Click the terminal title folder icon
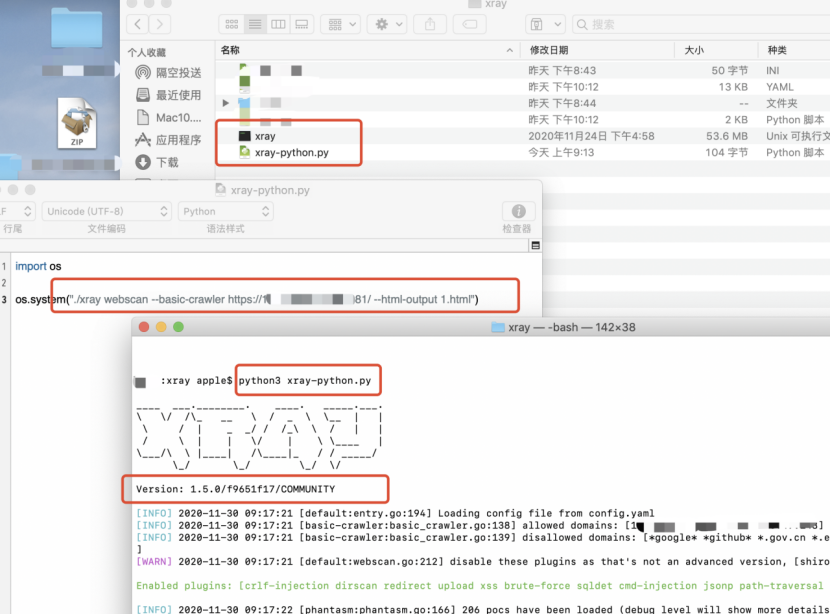The width and height of the screenshot is (832, 614). coord(498,327)
